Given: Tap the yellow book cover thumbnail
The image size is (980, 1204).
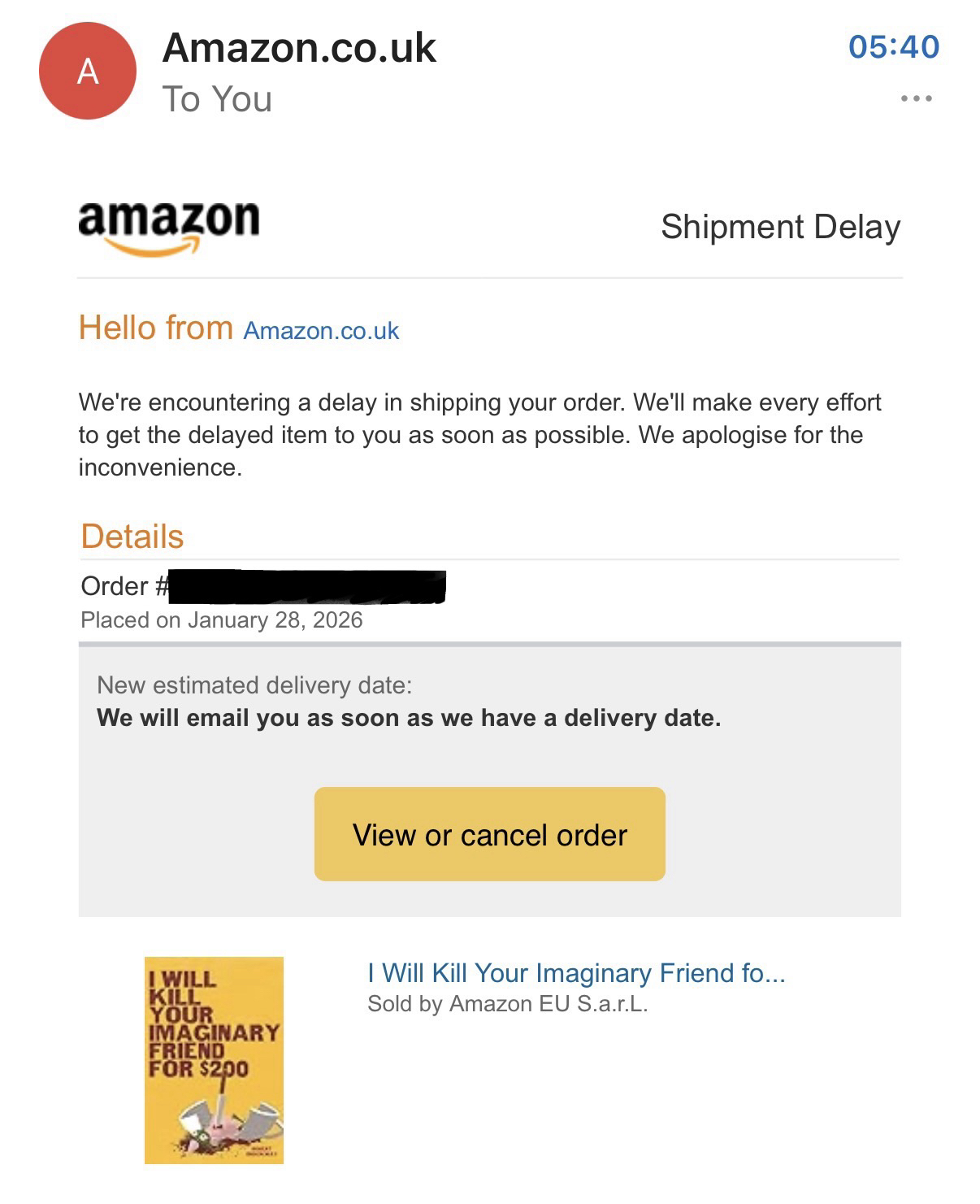Looking at the screenshot, I should coord(214,1060).
